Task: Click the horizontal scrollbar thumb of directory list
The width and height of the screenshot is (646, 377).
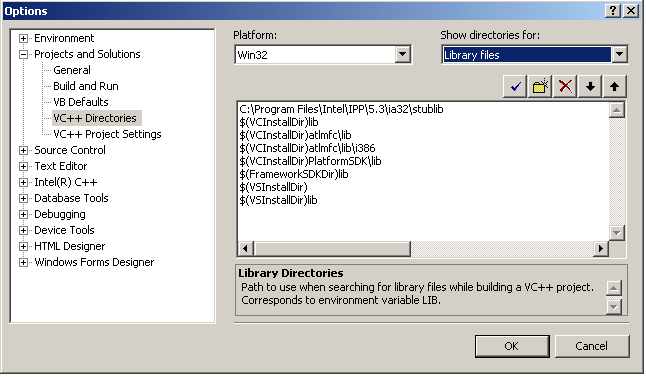Action: click(332, 248)
